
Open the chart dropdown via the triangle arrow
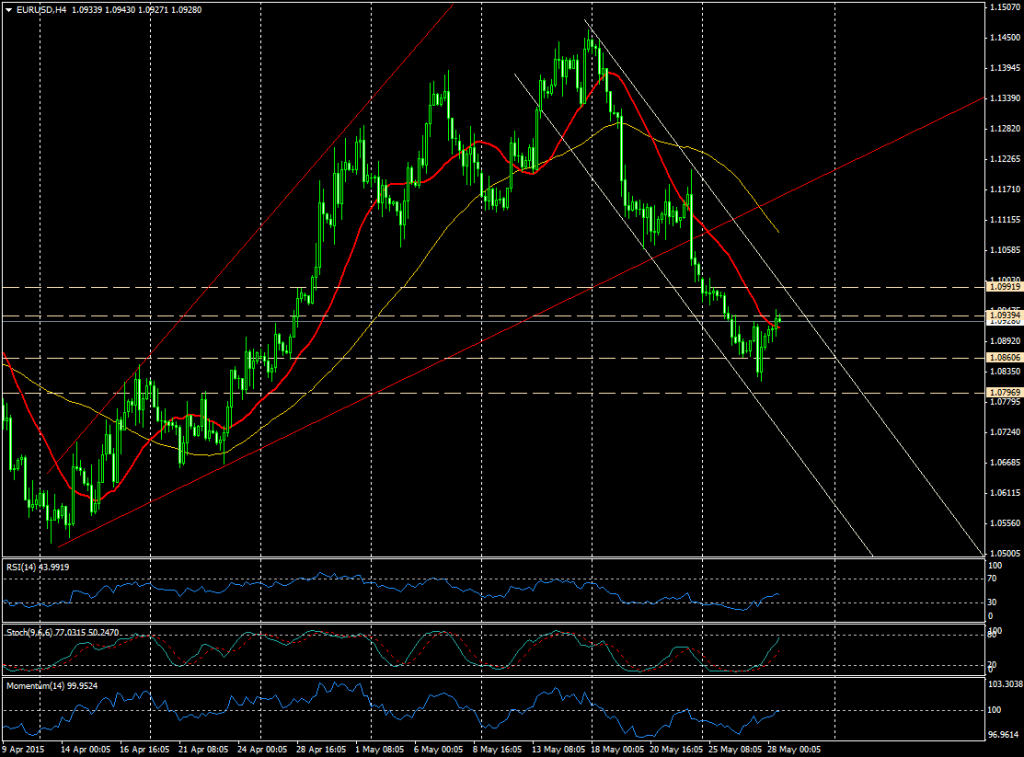click(x=9, y=10)
